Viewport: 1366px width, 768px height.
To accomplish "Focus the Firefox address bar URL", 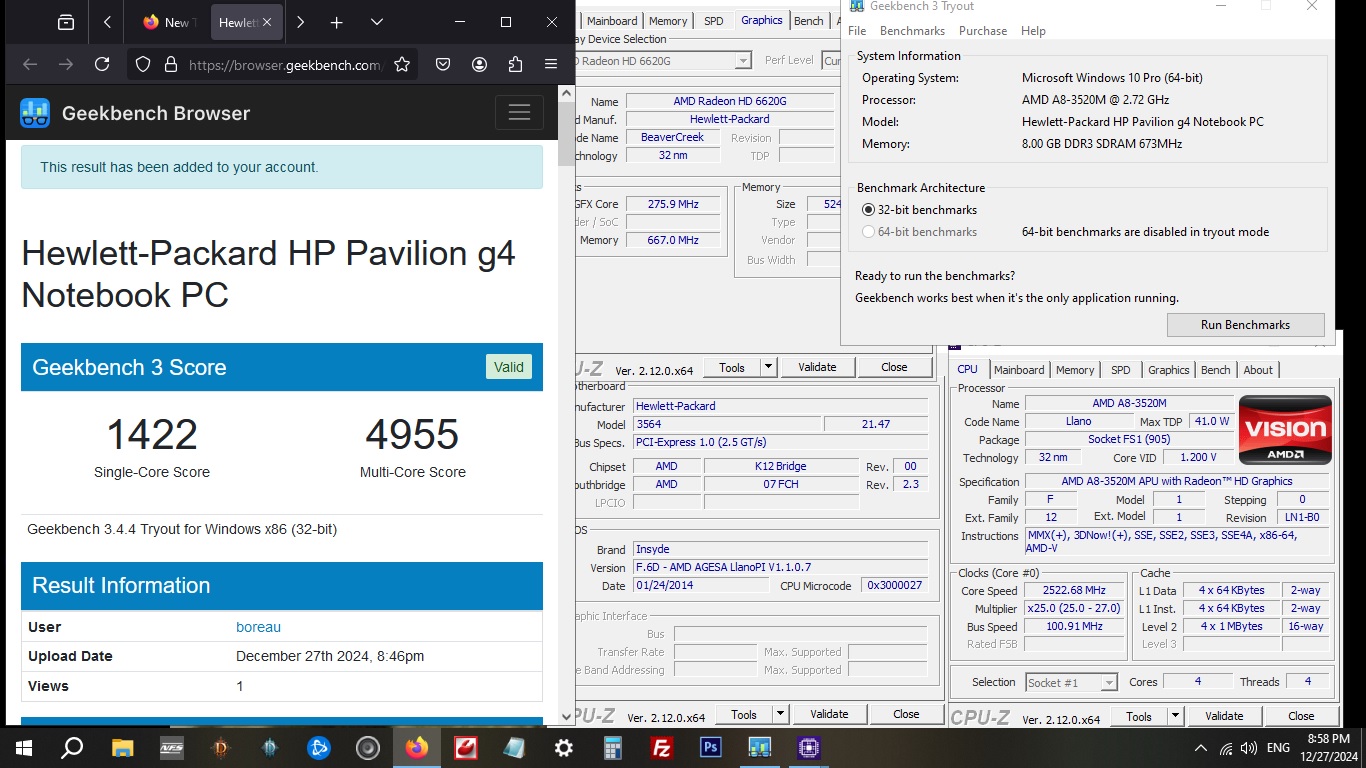I will click(285, 65).
